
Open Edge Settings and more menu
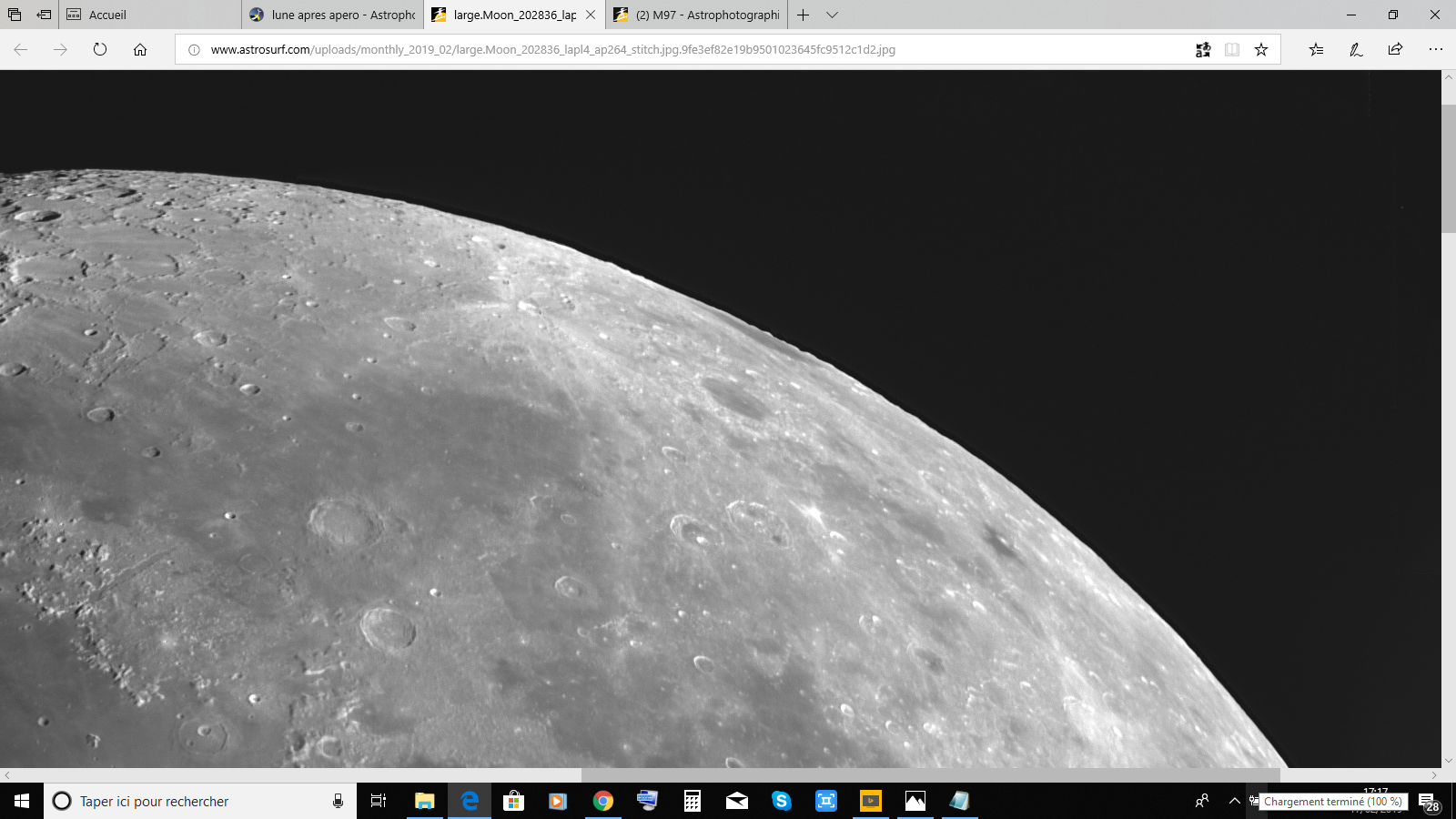click(1435, 49)
